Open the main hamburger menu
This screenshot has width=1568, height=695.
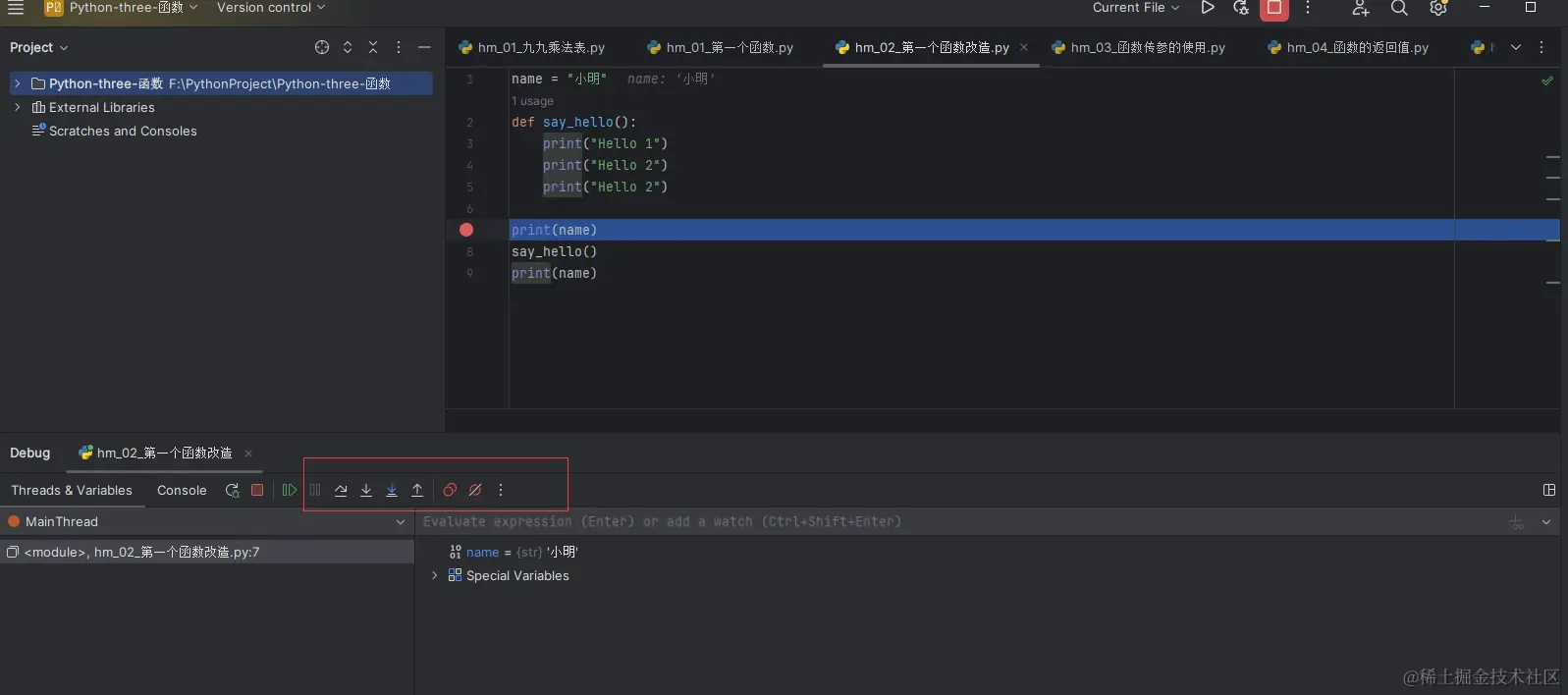(16, 8)
